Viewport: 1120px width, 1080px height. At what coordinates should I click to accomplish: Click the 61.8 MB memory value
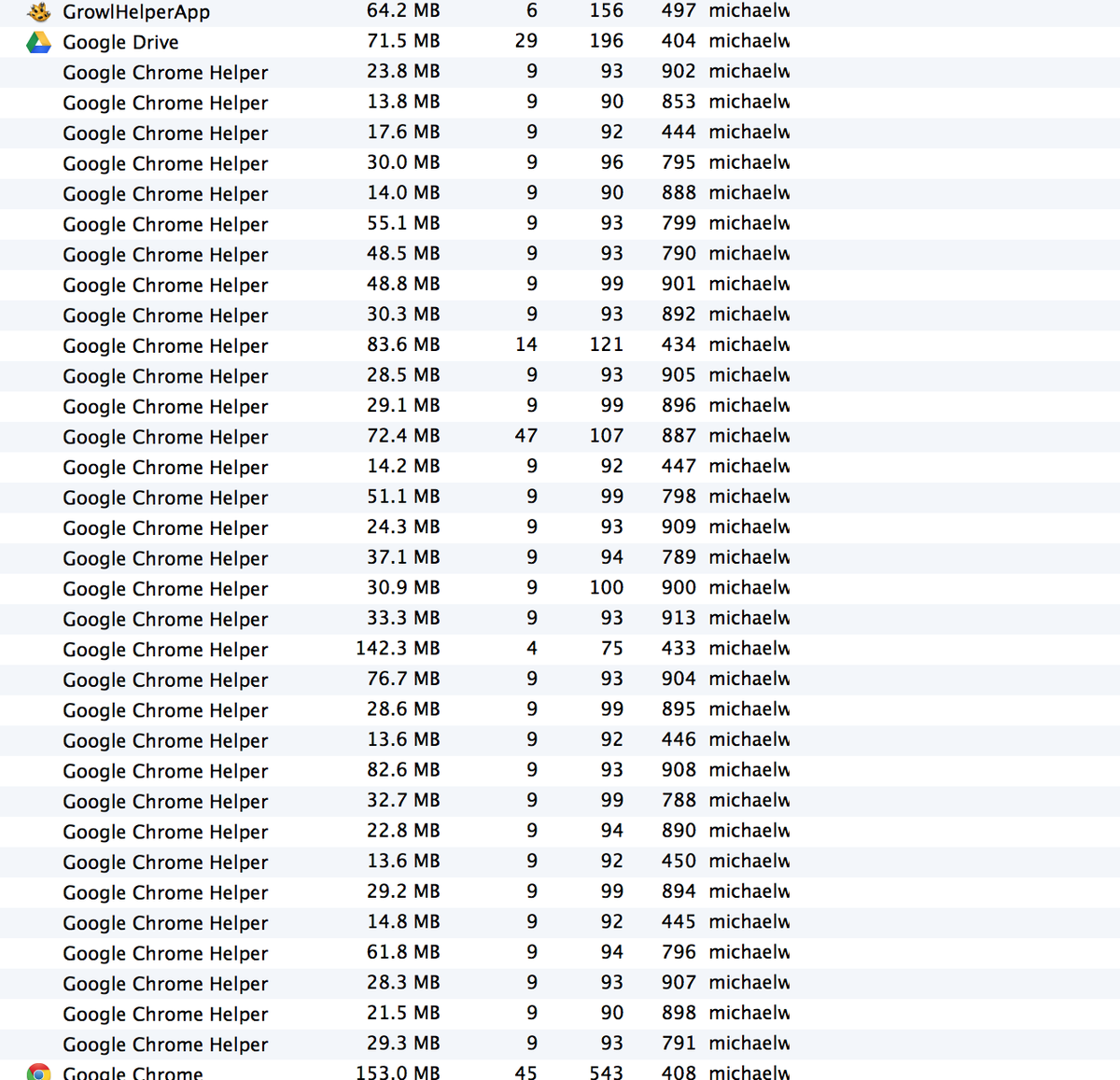tap(403, 952)
